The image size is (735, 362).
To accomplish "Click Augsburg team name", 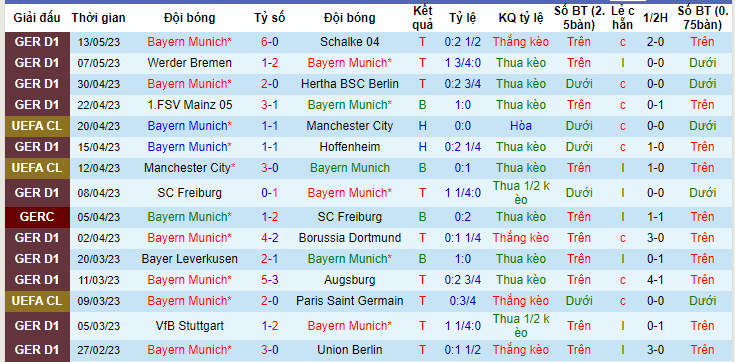I will [350, 280].
